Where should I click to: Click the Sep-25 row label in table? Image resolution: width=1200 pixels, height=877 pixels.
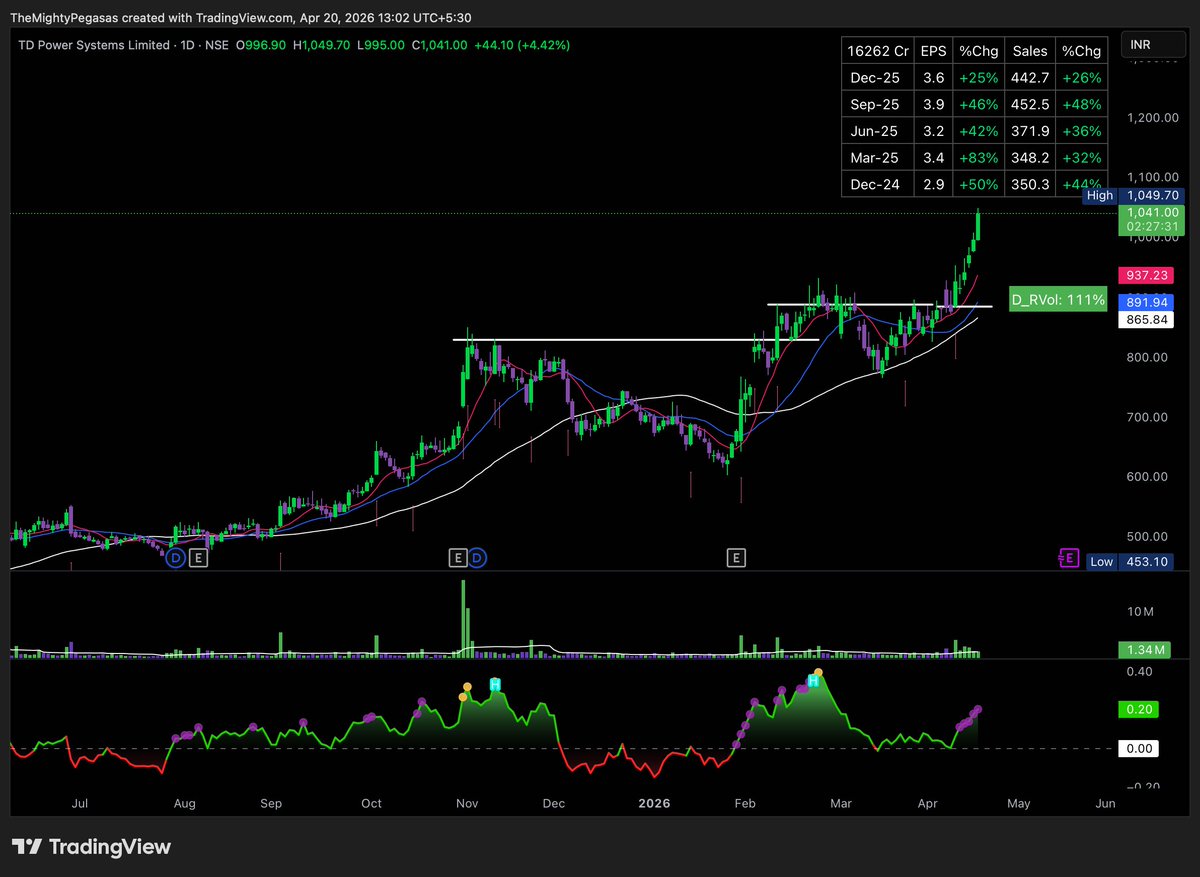pyautogui.click(x=877, y=104)
